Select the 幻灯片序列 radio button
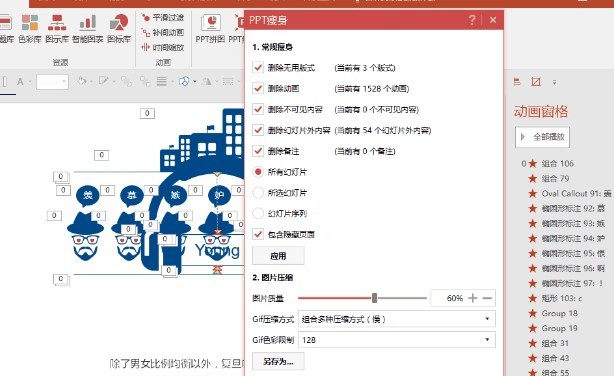The height and width of the screenshot is (376, 614). 258,213
